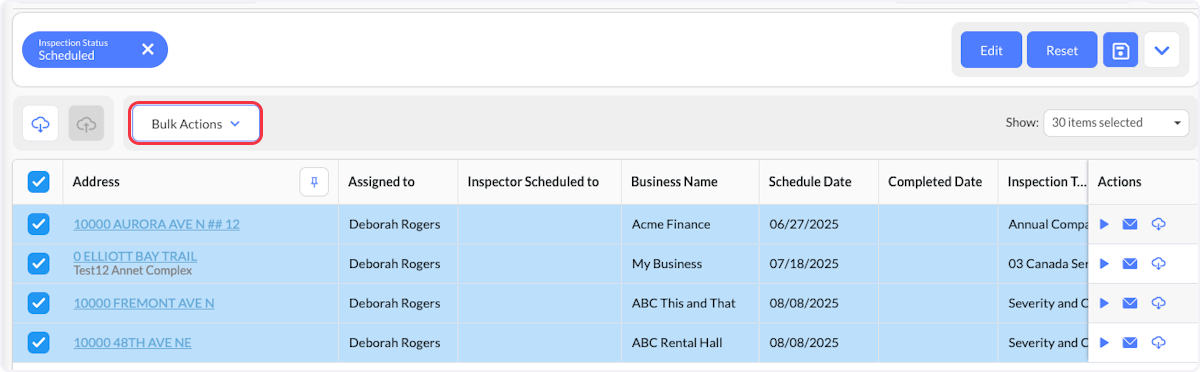This screenshot has width=1200, height=372.
Task: Sort by the Business Name column header
Action: pyautogui.click(x=674, y=182)
